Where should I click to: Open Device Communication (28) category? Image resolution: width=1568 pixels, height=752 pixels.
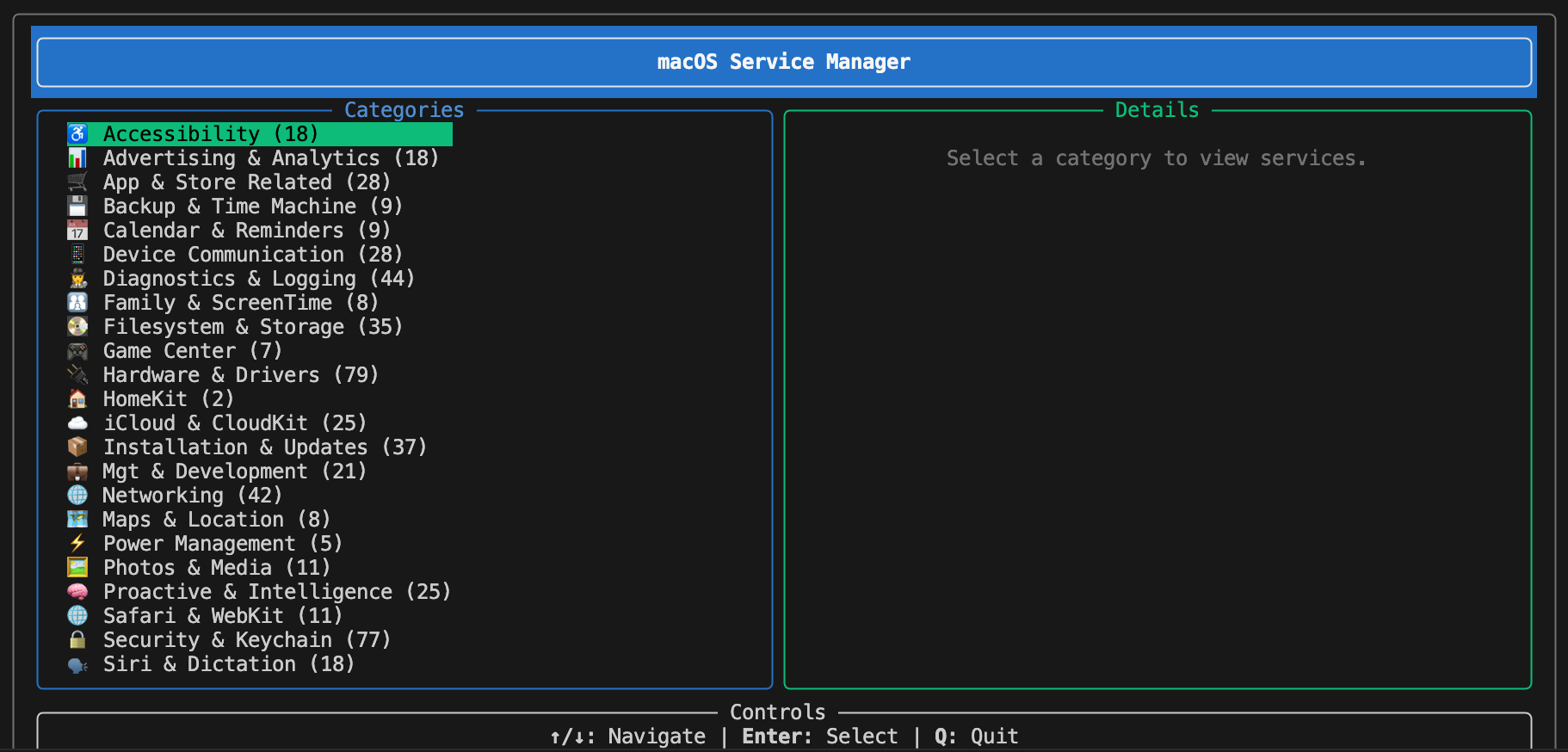pos(253,254)
